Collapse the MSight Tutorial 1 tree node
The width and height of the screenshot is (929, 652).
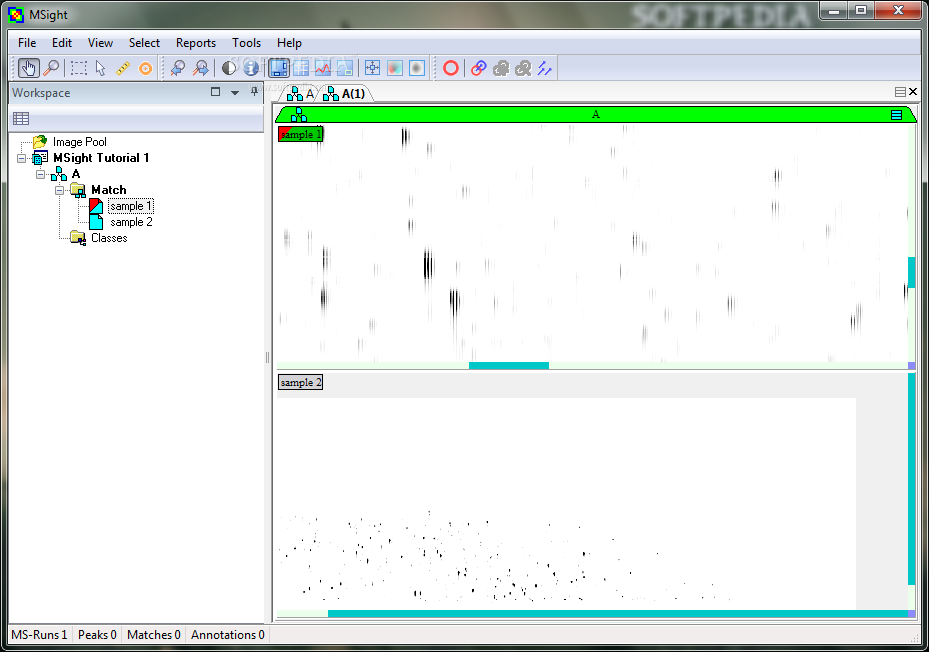21,158
